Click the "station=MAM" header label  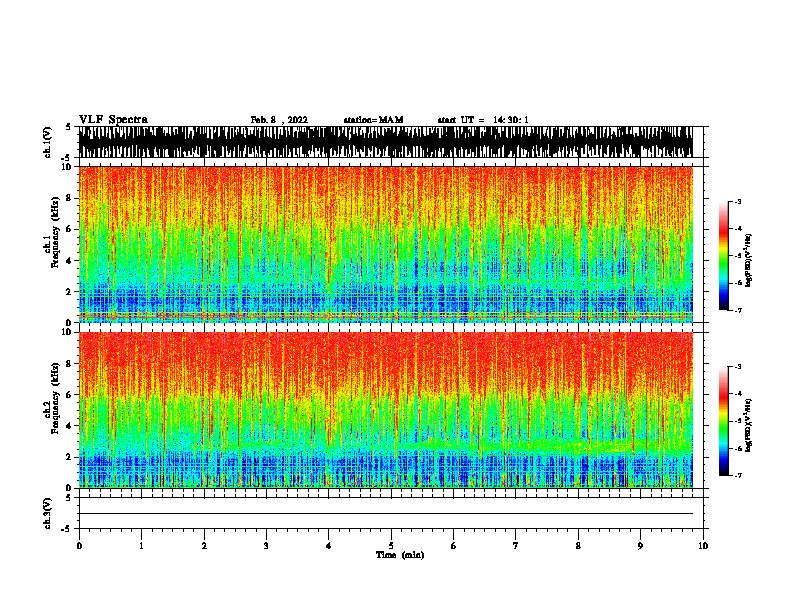tap(373, 120)
